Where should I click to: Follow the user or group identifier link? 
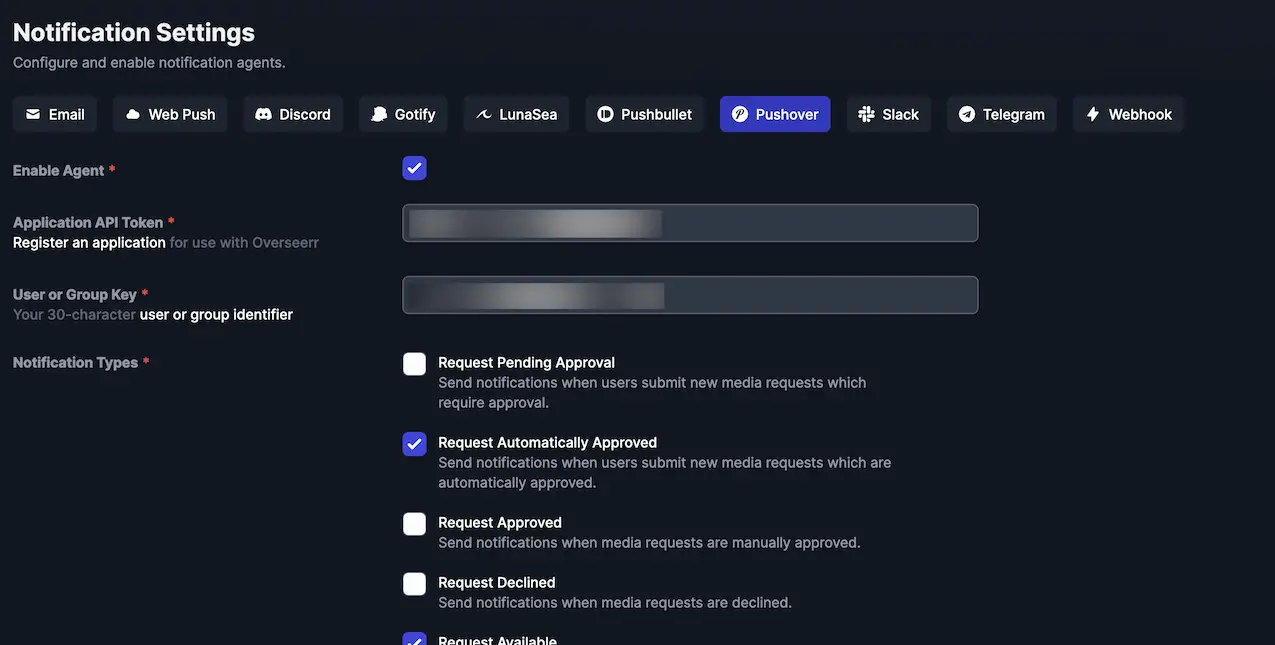pyautogui.click(x=216, y=315)
